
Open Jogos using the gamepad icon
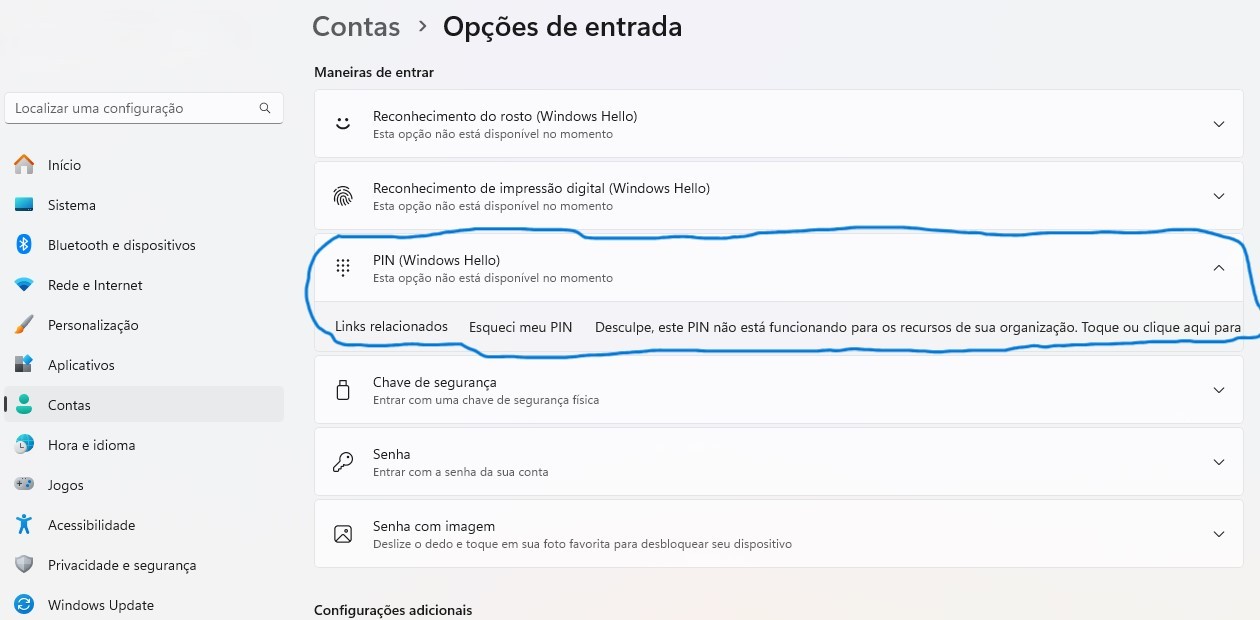point(24,485)
